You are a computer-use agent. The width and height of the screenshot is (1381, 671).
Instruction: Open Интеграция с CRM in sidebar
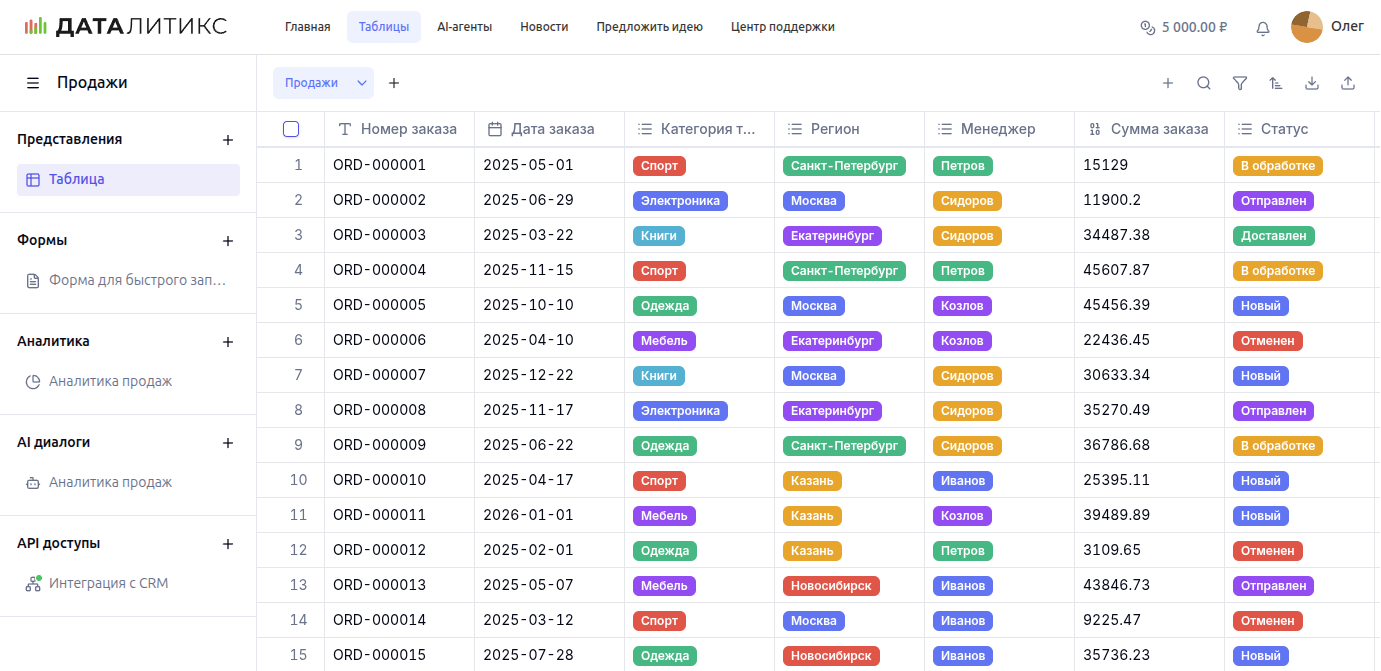[x=108, y=583]
